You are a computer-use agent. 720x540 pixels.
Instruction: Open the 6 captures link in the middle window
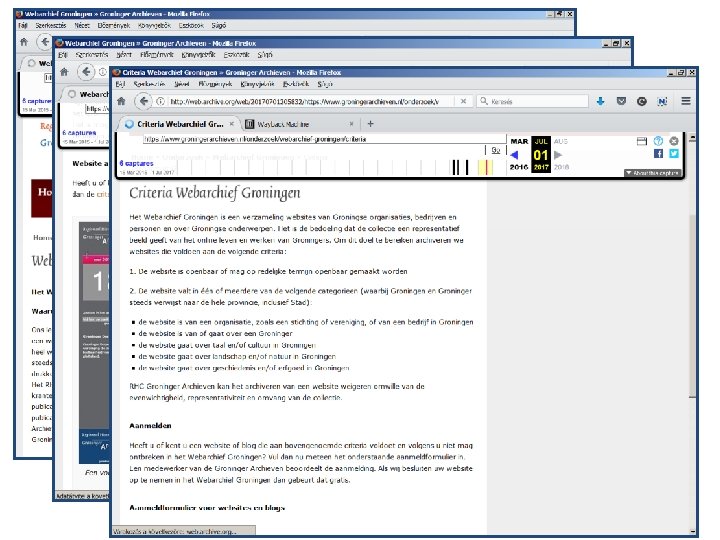click(x=79, y=133)
